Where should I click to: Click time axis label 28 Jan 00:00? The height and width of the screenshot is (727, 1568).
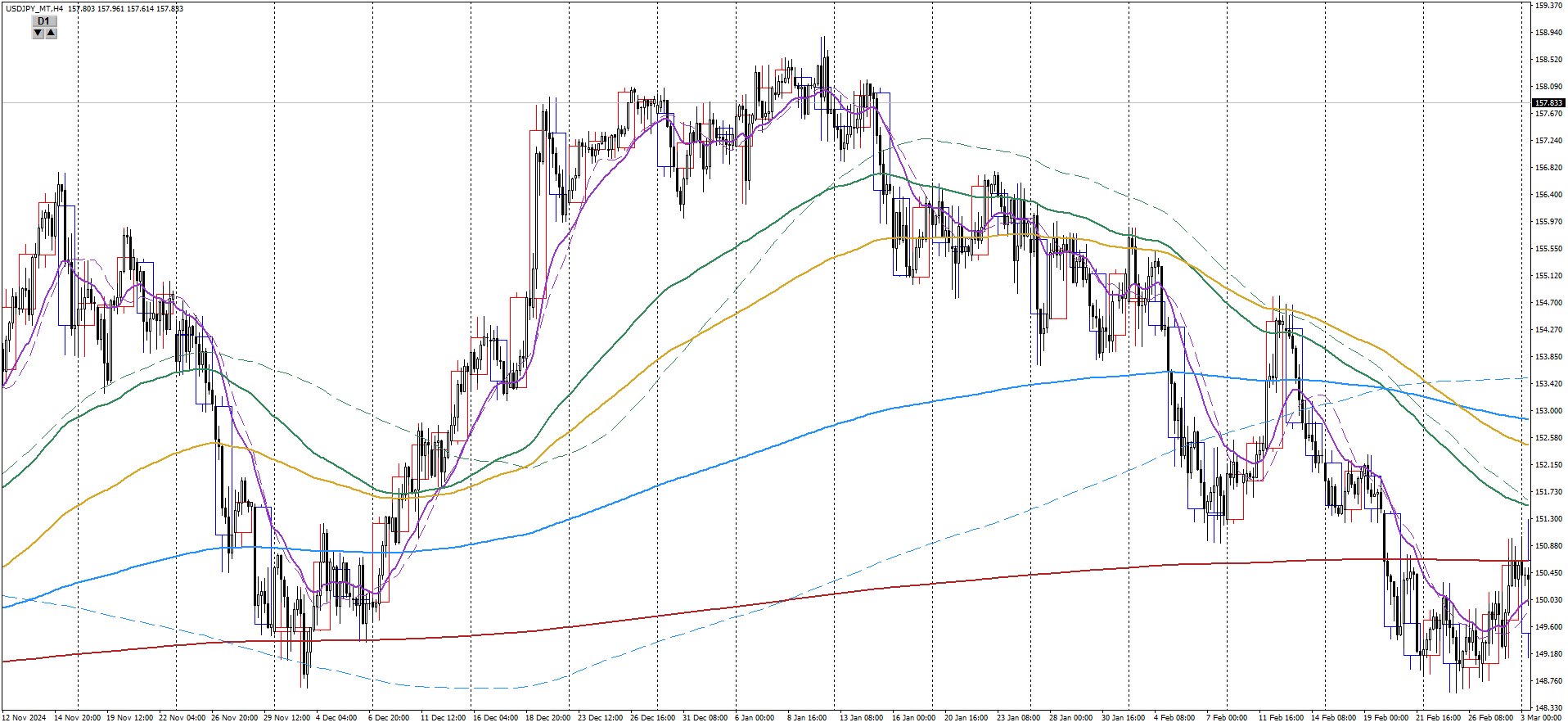[x=1071, y=718]
